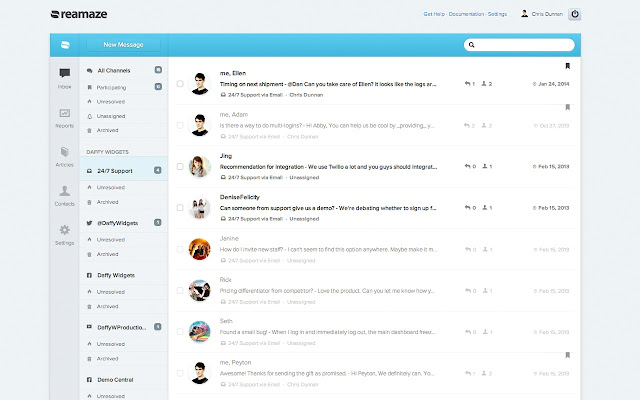Image resolution: width=640 pixels, height=400 pixels.
Task: Open 'Pricing differentiator from competitor?' conversation
Action: click(x=327, y=291)
